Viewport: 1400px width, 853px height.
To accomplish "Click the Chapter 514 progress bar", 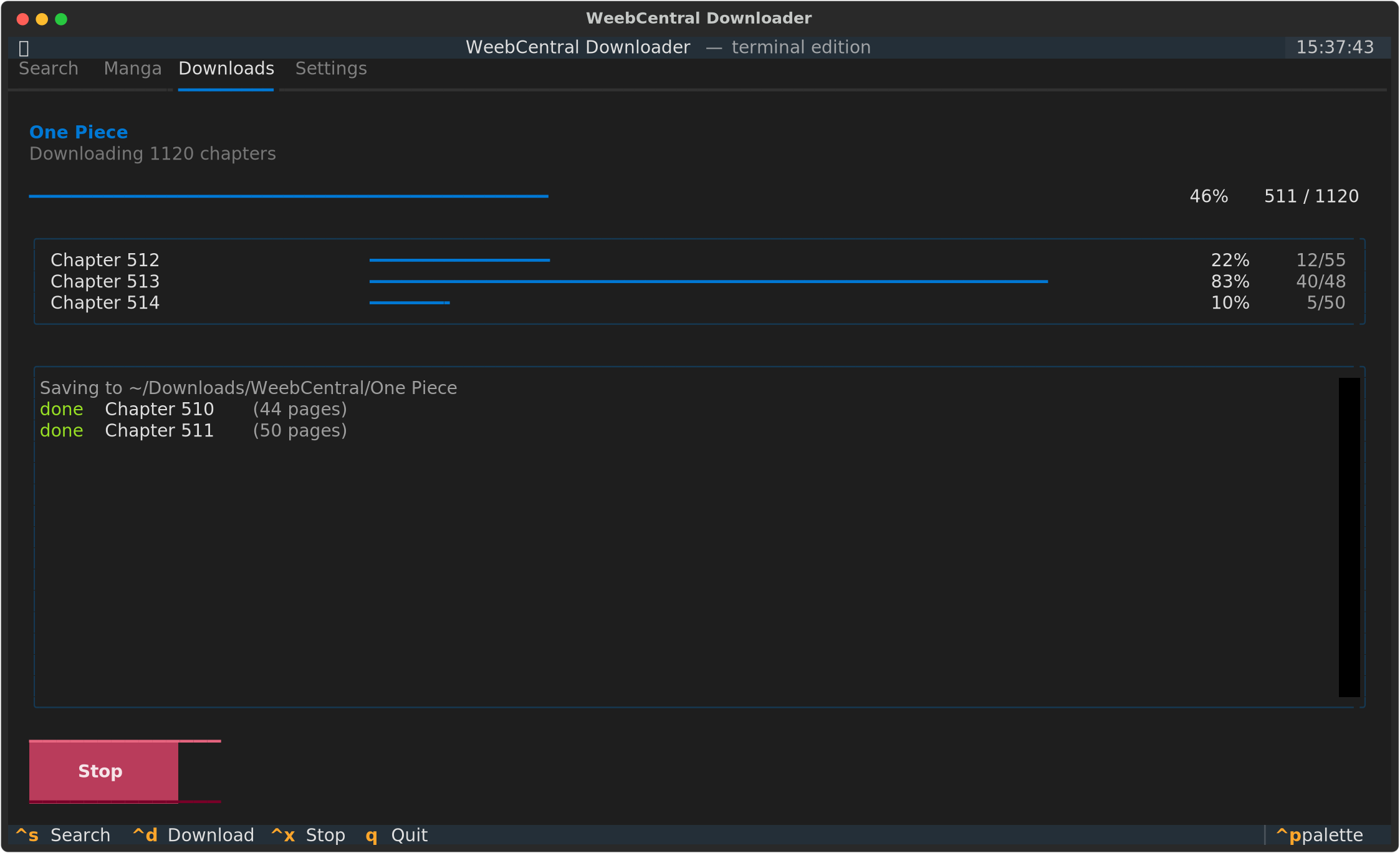I will (x=410, y=302).
